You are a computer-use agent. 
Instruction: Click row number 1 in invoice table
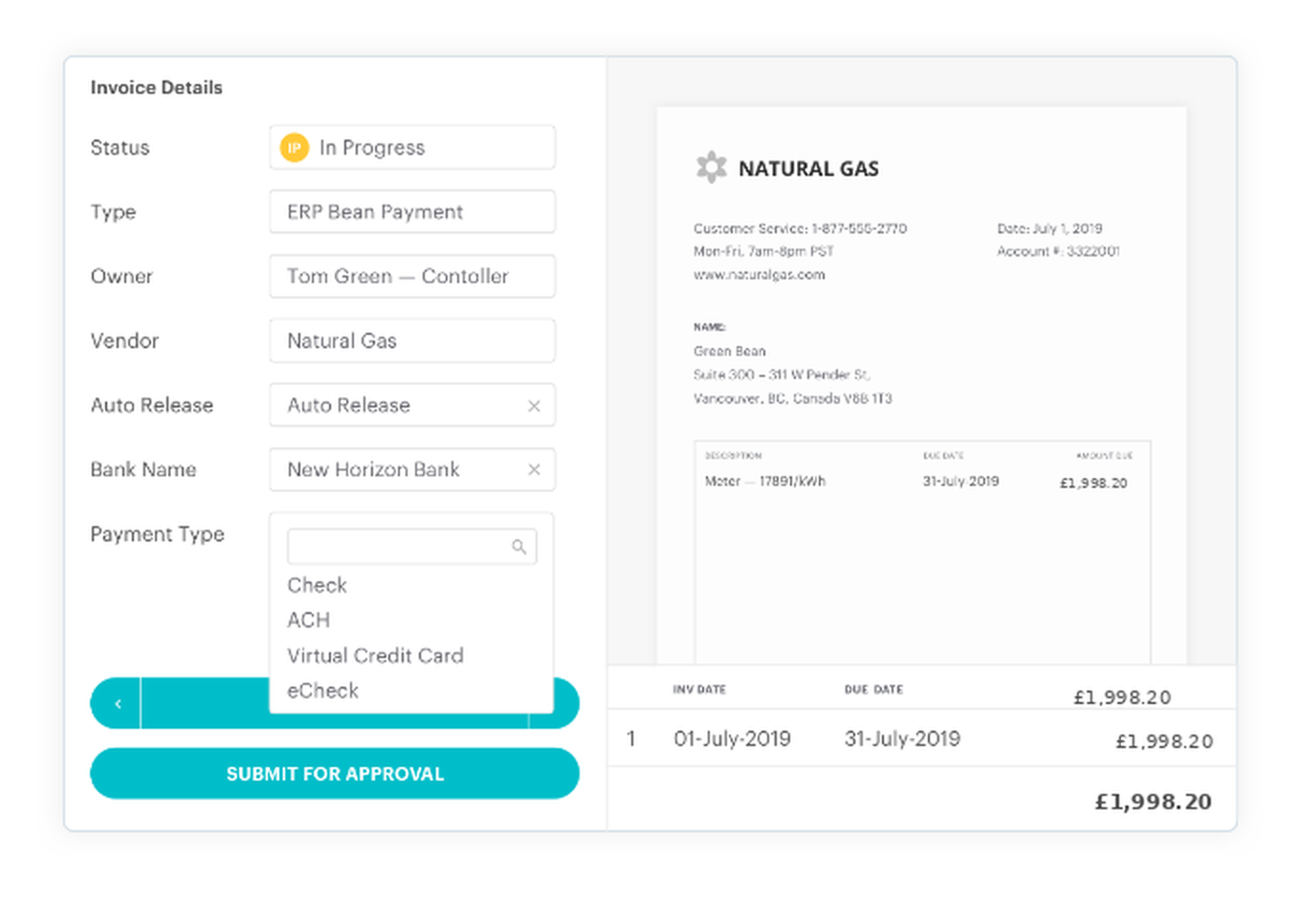[x=630, y=738]
